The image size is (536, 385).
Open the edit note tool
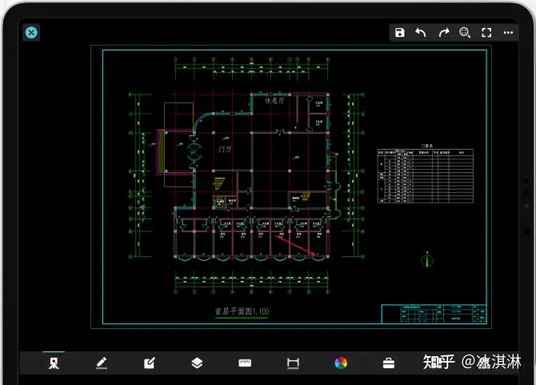tap(149, 363)
